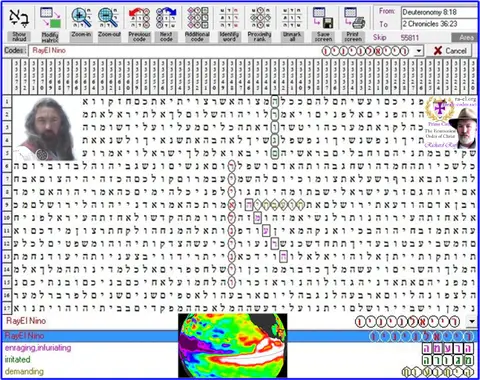The width and height of the screenshot is (480, 380).
Task: Select the 'demanding' list entry
Action: coord(24,371)
